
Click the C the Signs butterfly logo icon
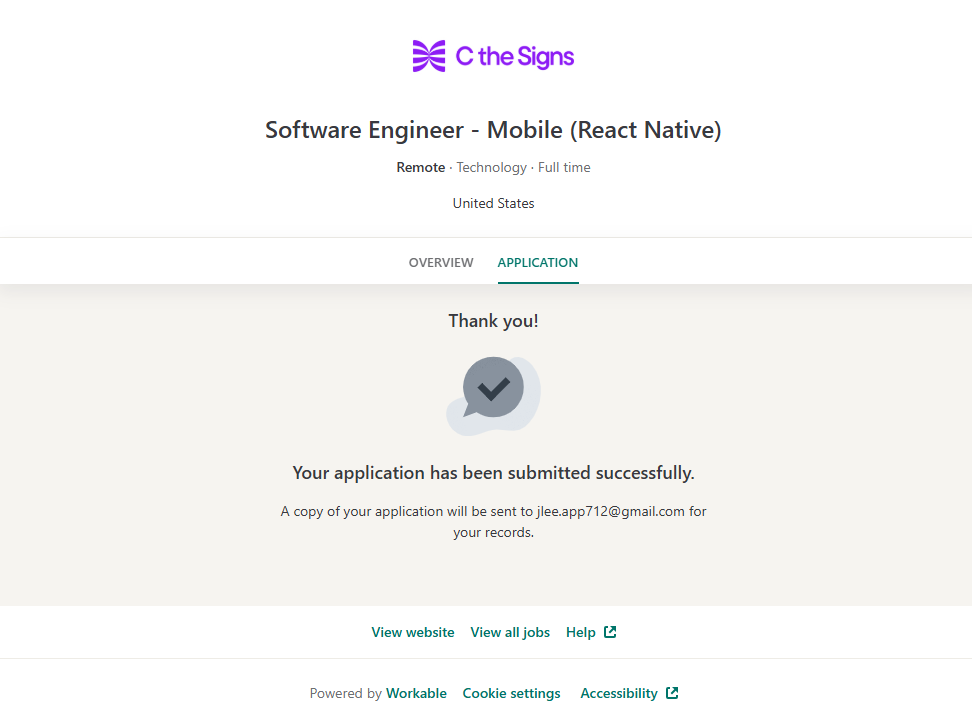click(x=429, y=56)
